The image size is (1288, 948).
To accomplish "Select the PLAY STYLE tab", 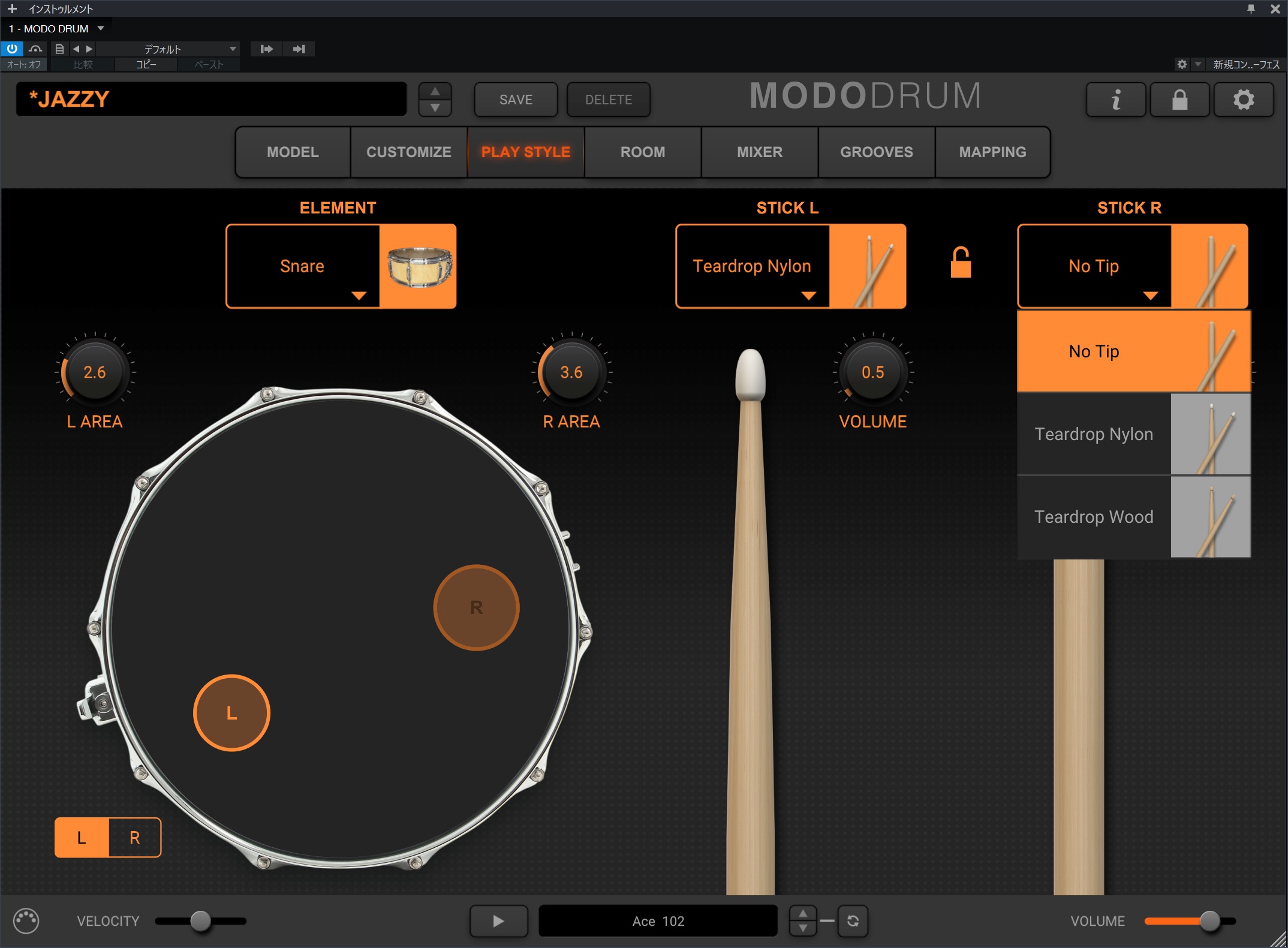I will pos(526,152).
